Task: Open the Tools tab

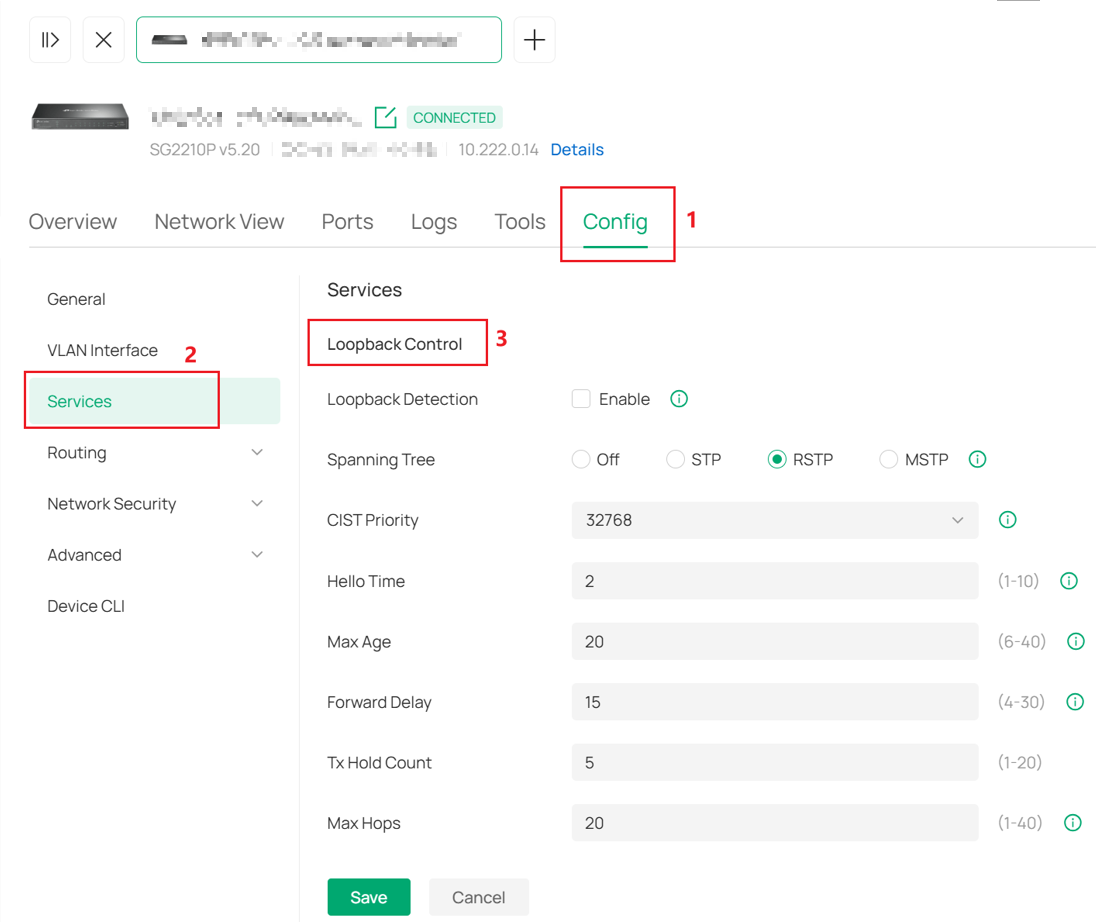Action: (519, 221)
